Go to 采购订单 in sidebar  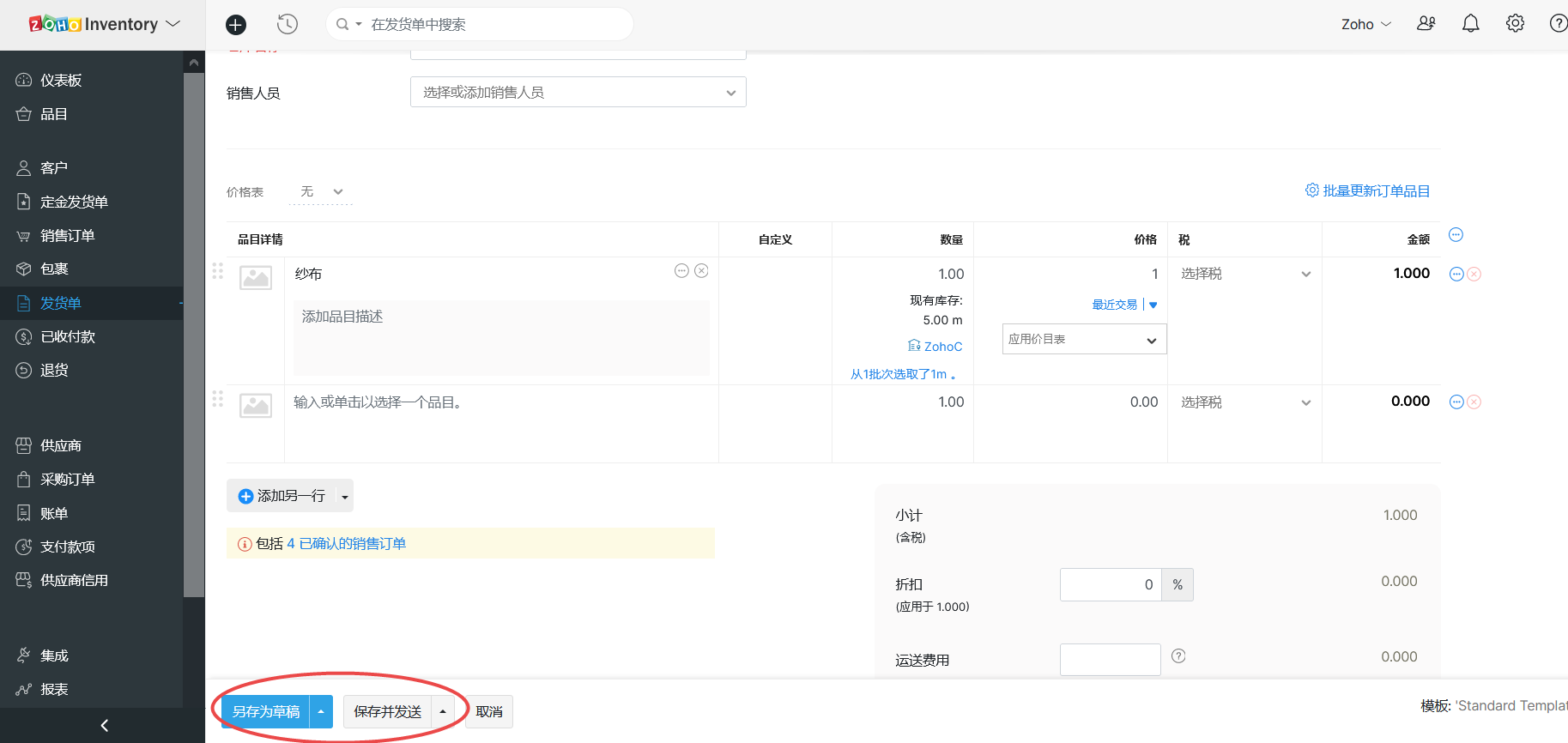click(67, 480)
